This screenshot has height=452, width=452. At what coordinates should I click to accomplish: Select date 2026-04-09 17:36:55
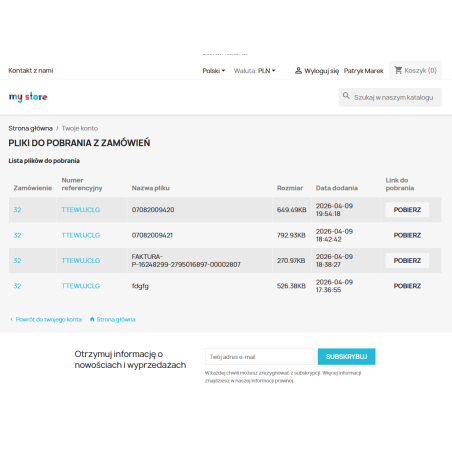pyautogui.click(x=334, y=286)
